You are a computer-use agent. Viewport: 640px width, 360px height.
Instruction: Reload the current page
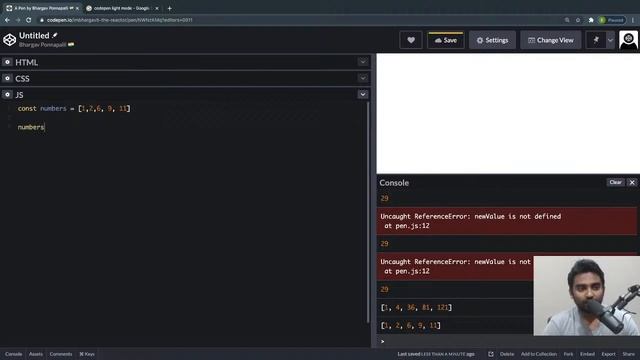pos(29,20)
